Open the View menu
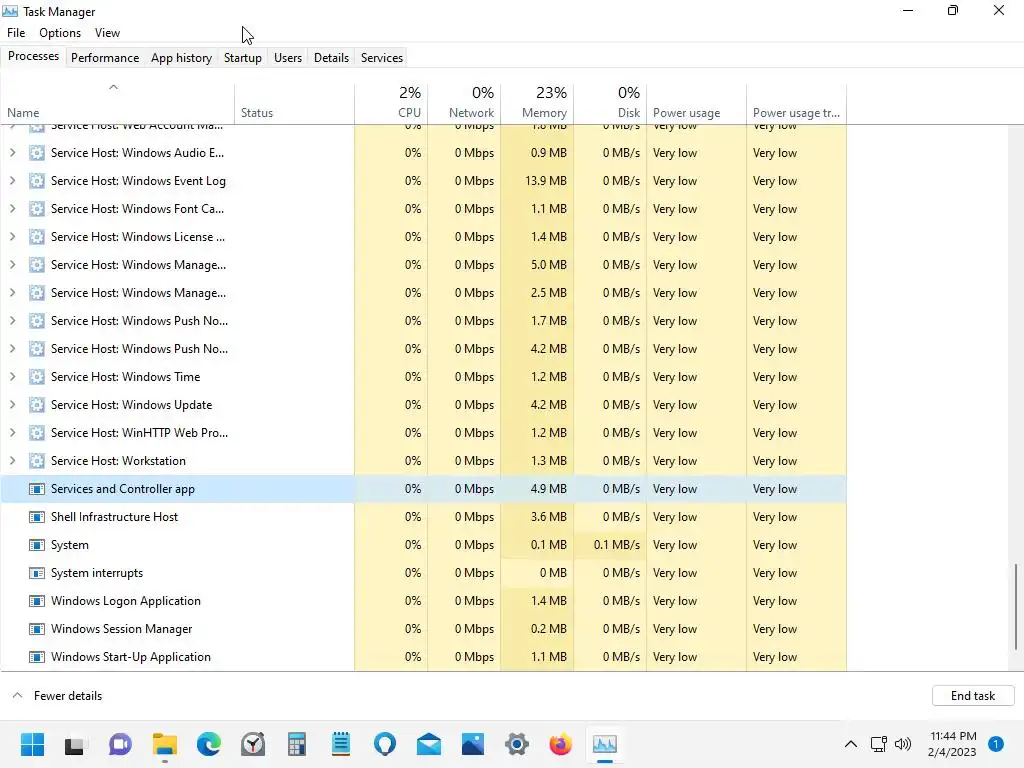This screenshot has width=1024, height=768. tap(107, 33)
